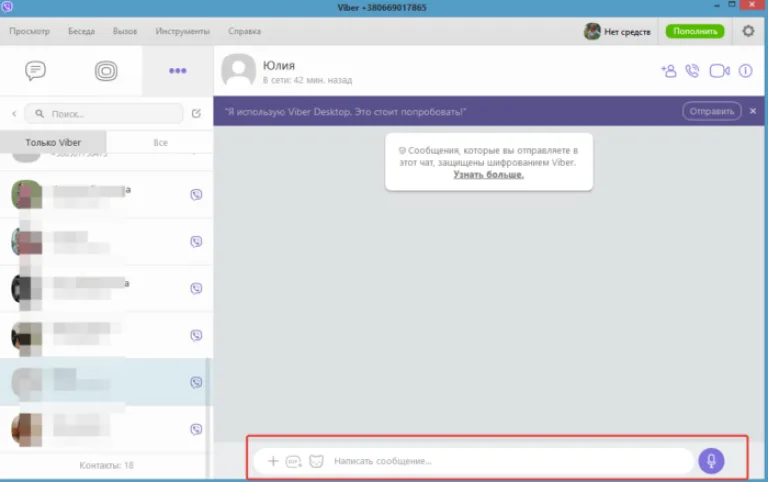Click the Нет средств balance text
Screen dimensions: 768x482
(x=627, y=32)
